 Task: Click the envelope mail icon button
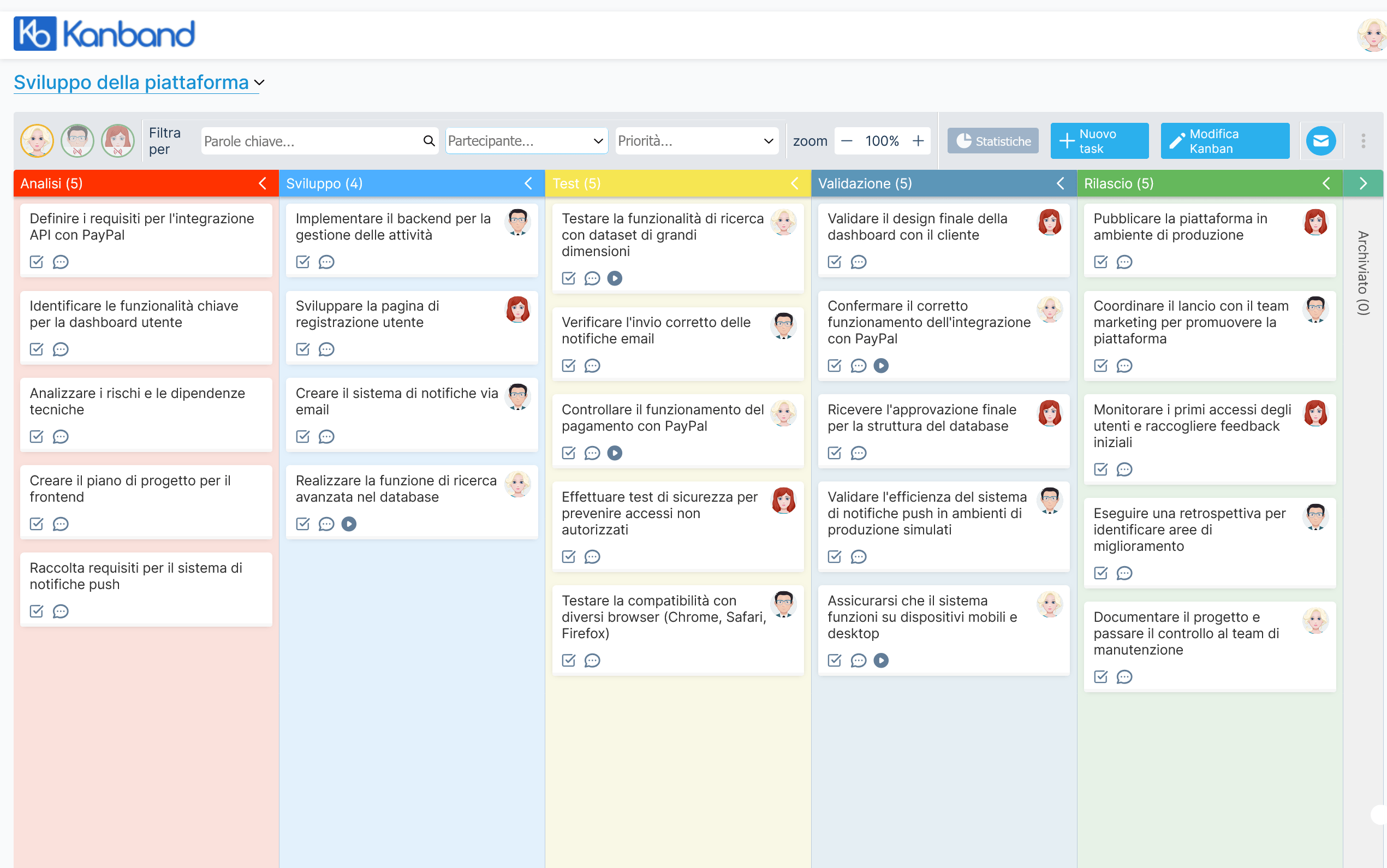click(1320, 141)
